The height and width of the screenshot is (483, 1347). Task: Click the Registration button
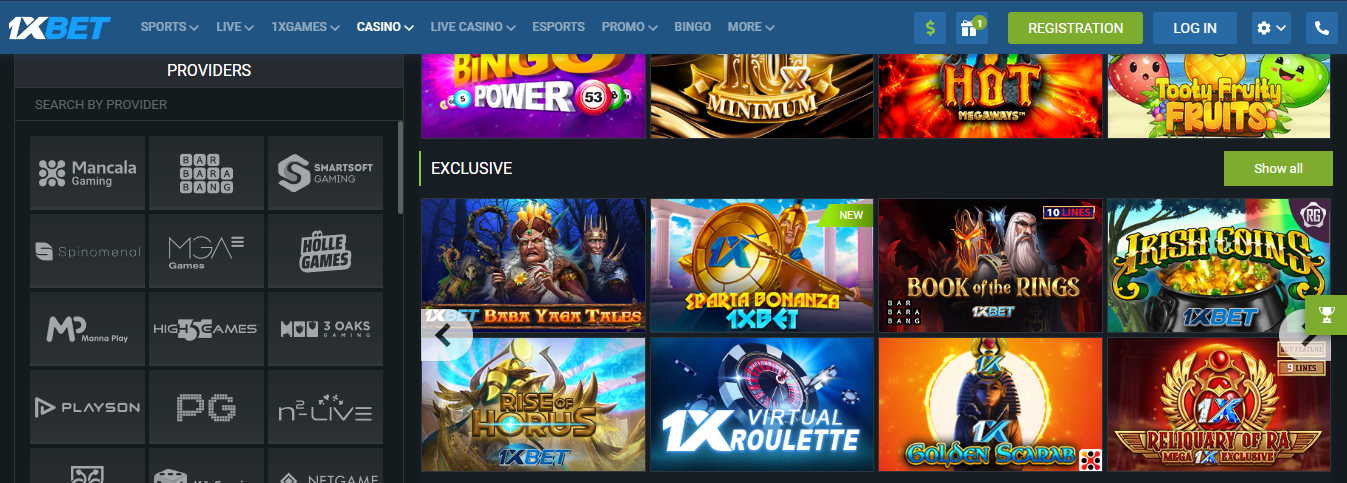[1075, 28]
